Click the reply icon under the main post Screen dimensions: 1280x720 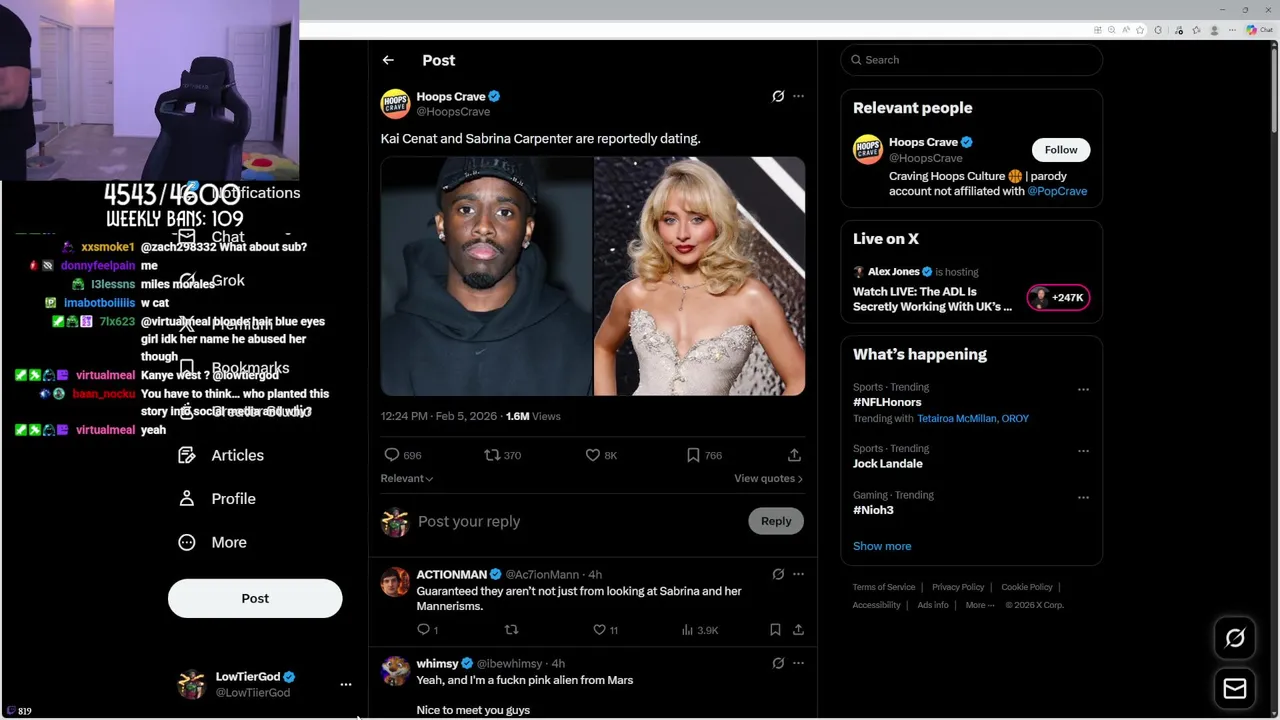(392, 455)
